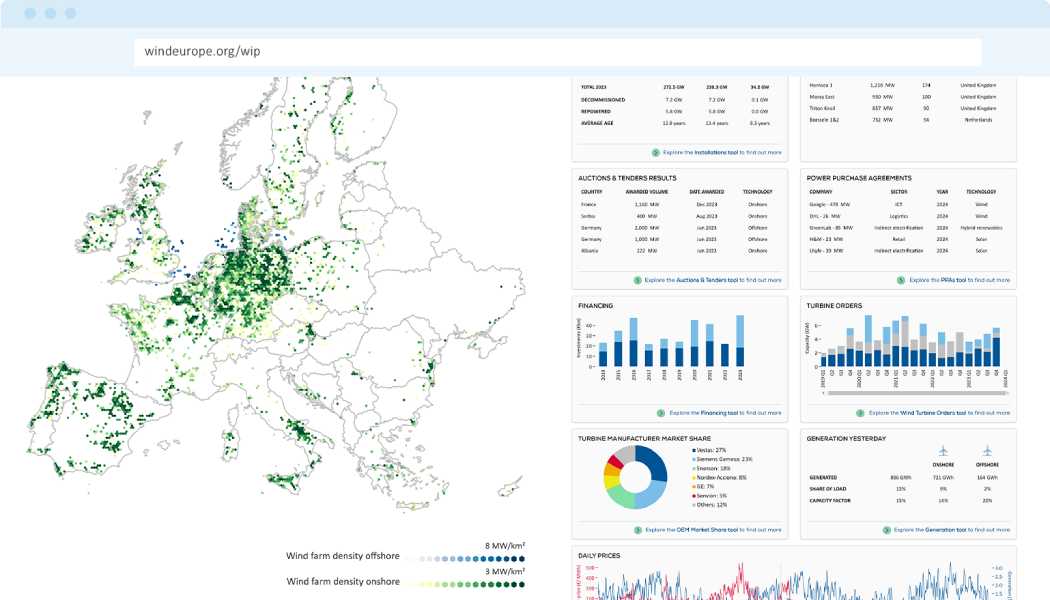The height and width of the screenshot is (600, 1050).
Task: Click the green icon beside Financing tool link
Action: click(x=661, y=413)
